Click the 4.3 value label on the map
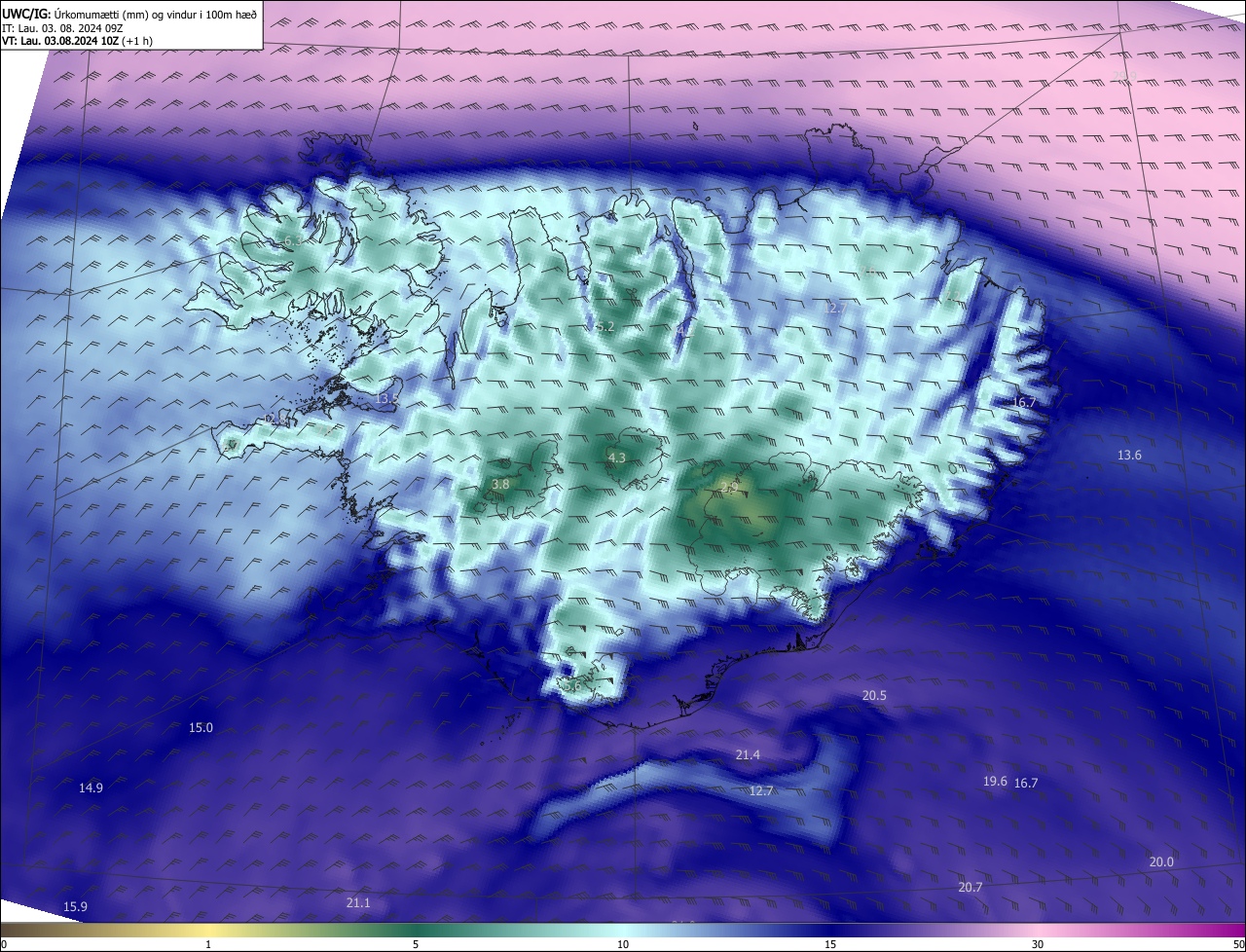 (616, 458)
